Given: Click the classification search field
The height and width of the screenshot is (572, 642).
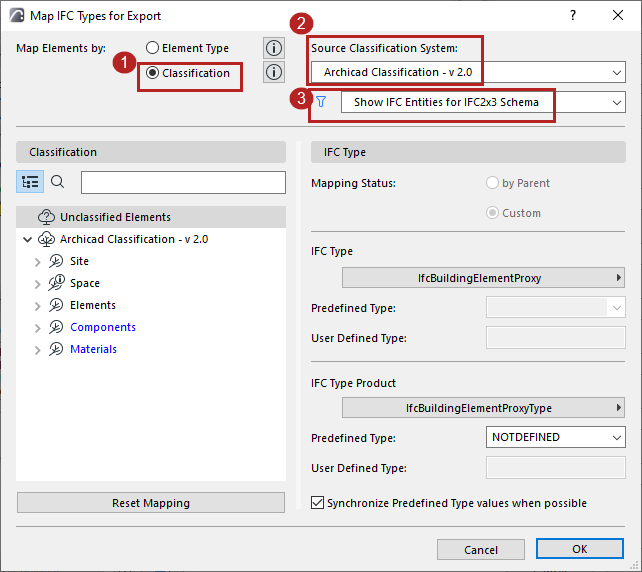Looking at the screenshot, I should click(x=183, y=182).
